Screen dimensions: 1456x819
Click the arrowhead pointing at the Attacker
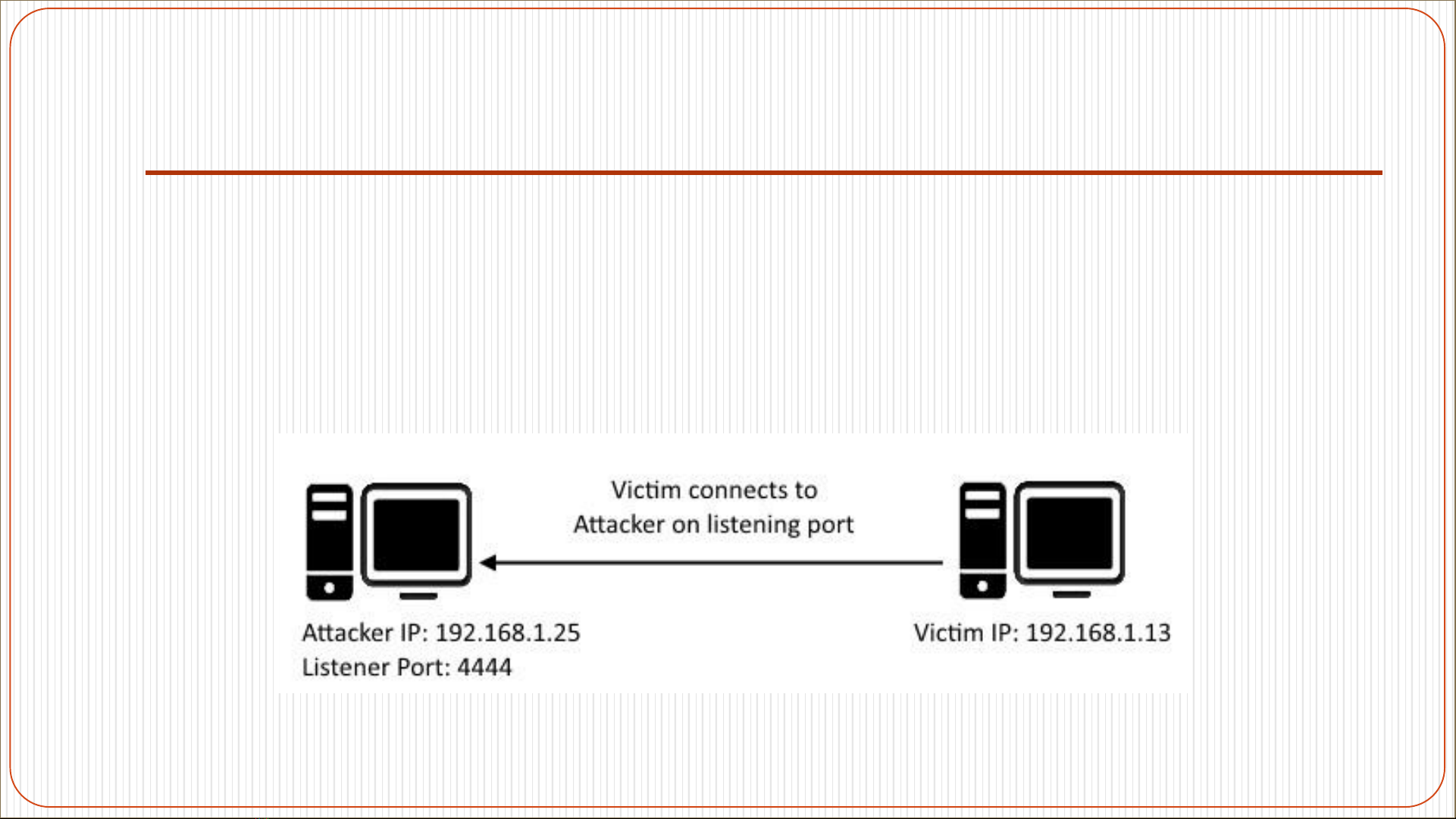(488, 563)
